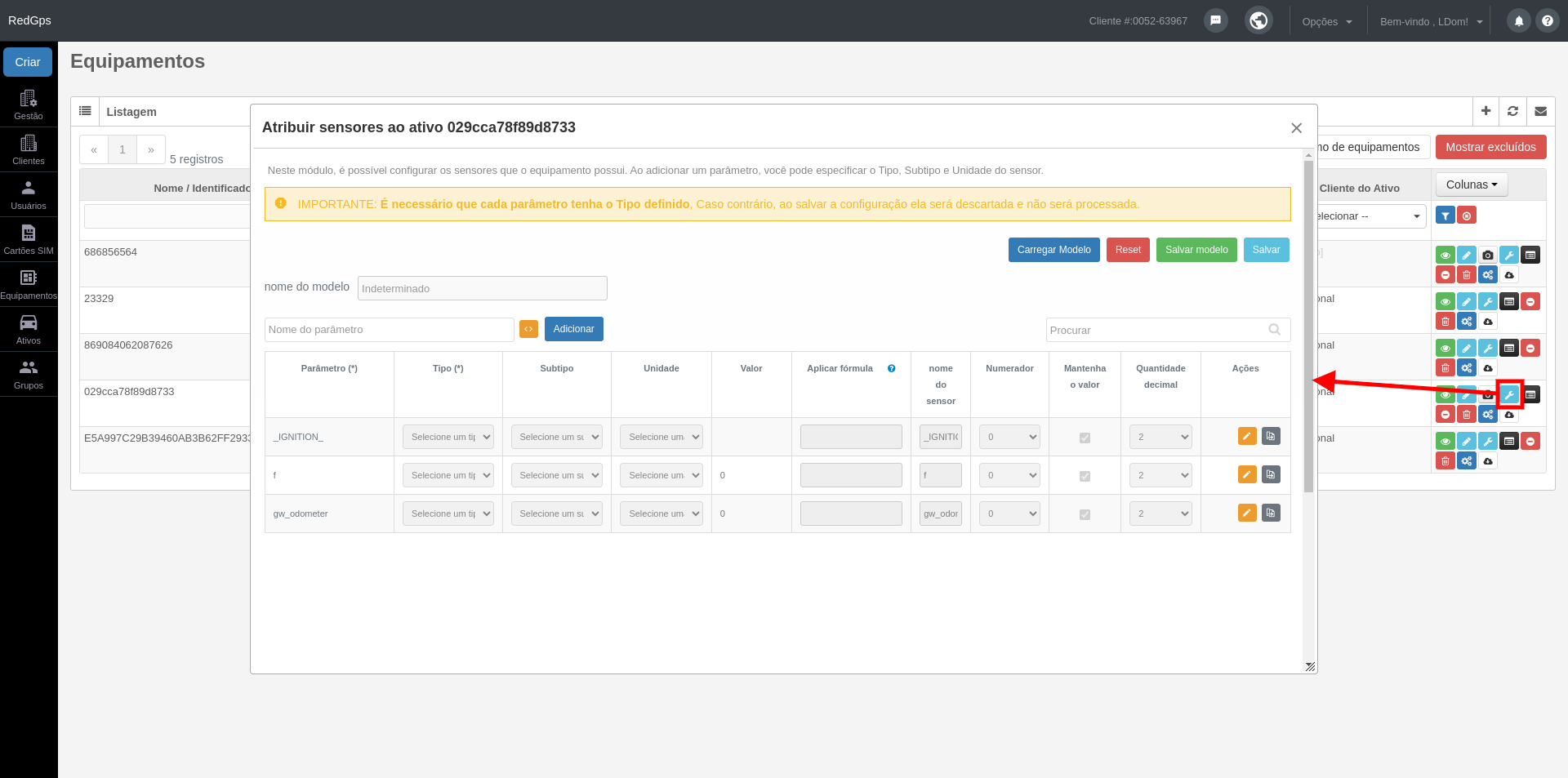Viewport: 1568px width, 778px height.
Task: Click the refresh listing icon
Action: [x=1512, y=111]
